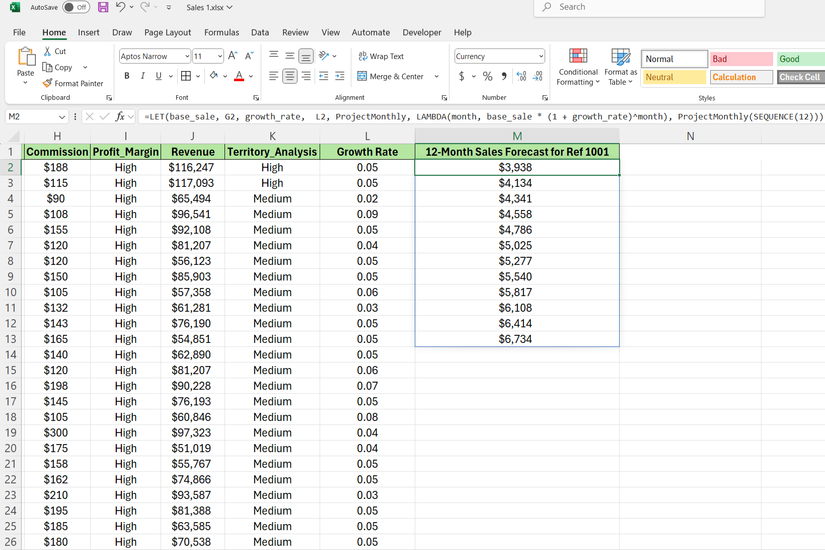Click the Undo arrow icon

coord(120,7)
